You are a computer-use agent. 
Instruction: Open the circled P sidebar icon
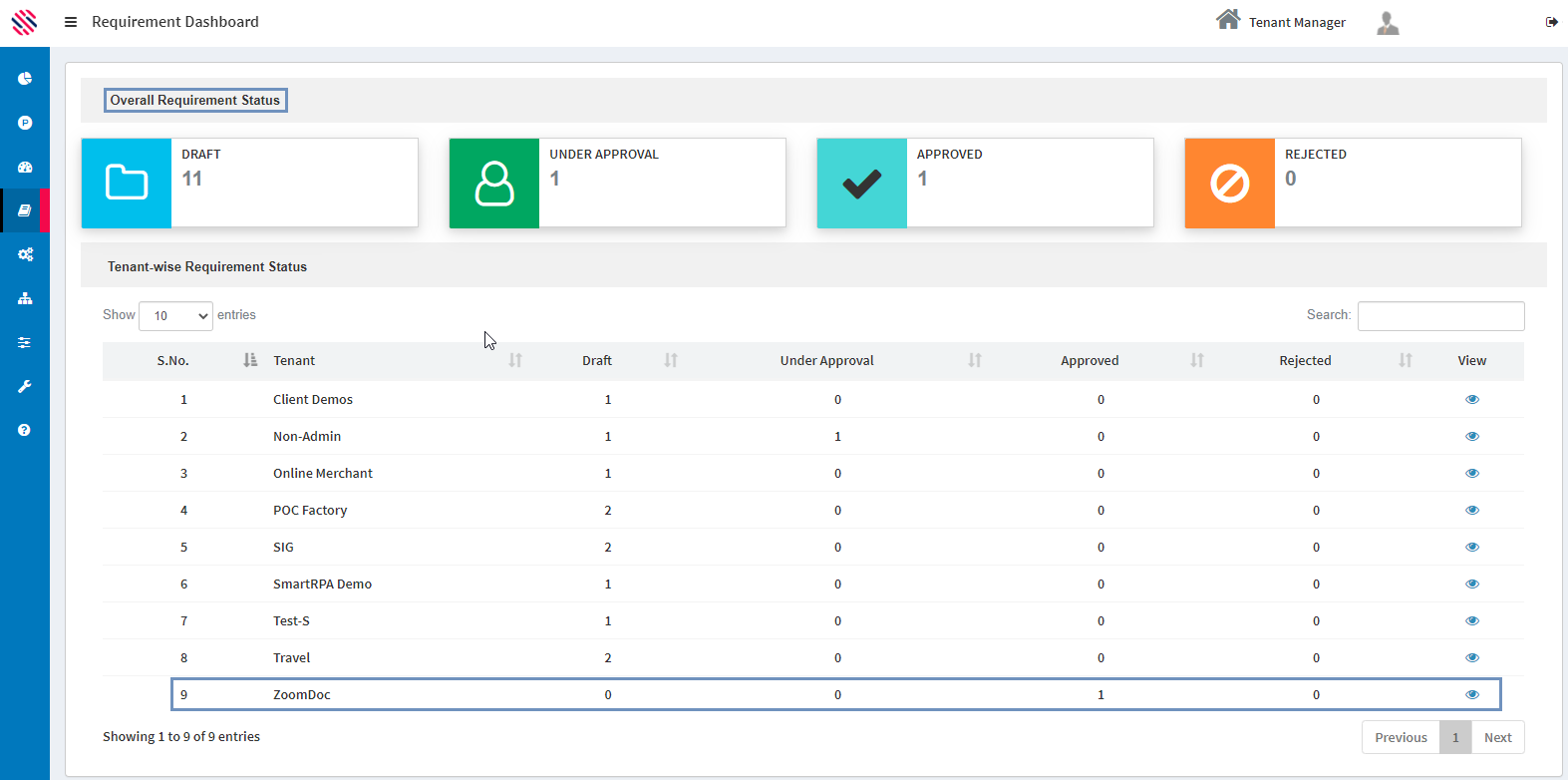coord(25,123)
